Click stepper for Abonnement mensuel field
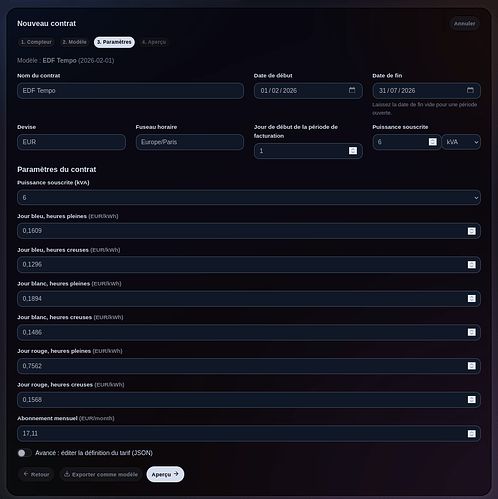The image size is (498, 499). click(x=471, y=433)
